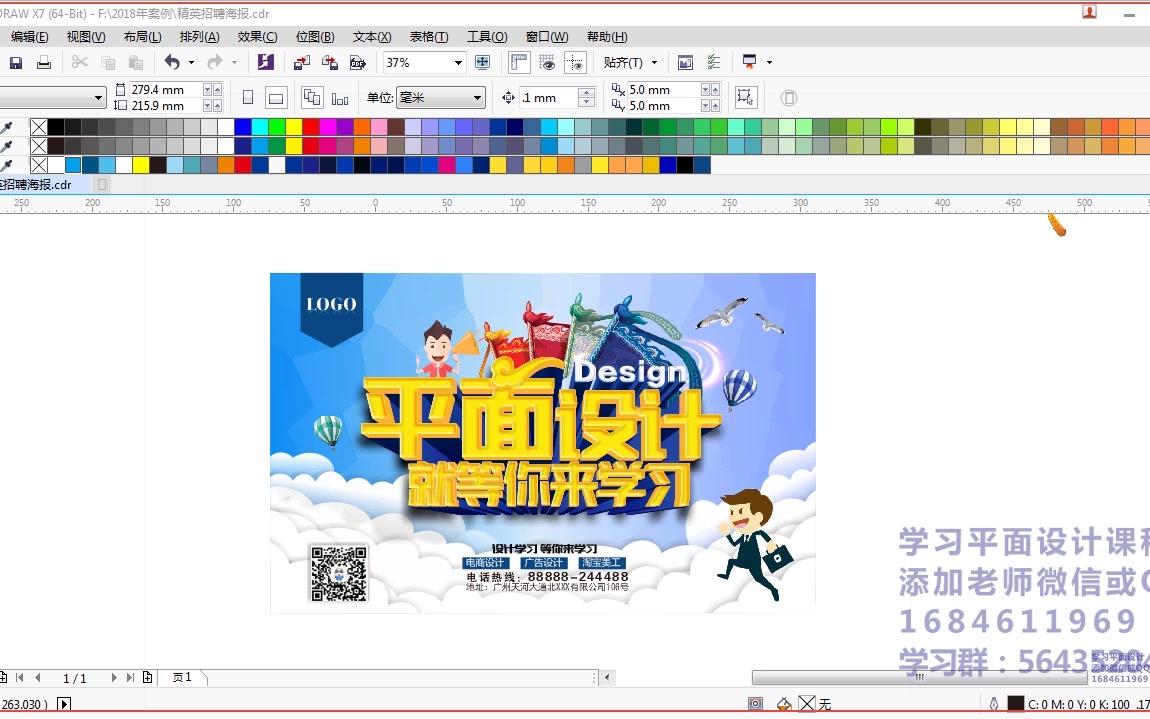Click the portrait orientation button
The image size is (1150, 719).
[x=249, y=96]
